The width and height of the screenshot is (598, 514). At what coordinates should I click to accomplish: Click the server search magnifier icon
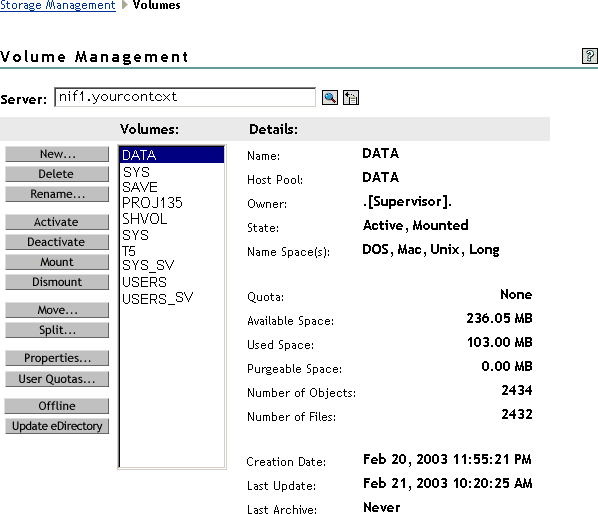(x=330, y=98)
